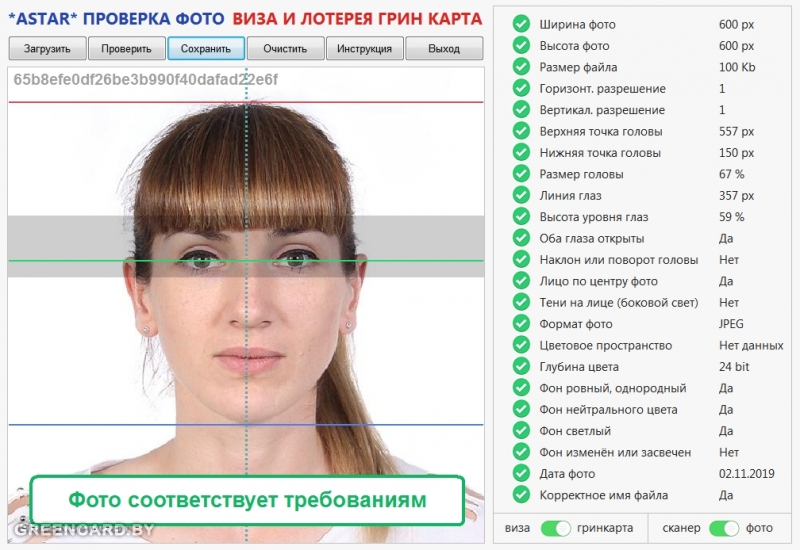Click the checkmark beside Дата фото
Screen dimensions: 800x550
(521, 473)
